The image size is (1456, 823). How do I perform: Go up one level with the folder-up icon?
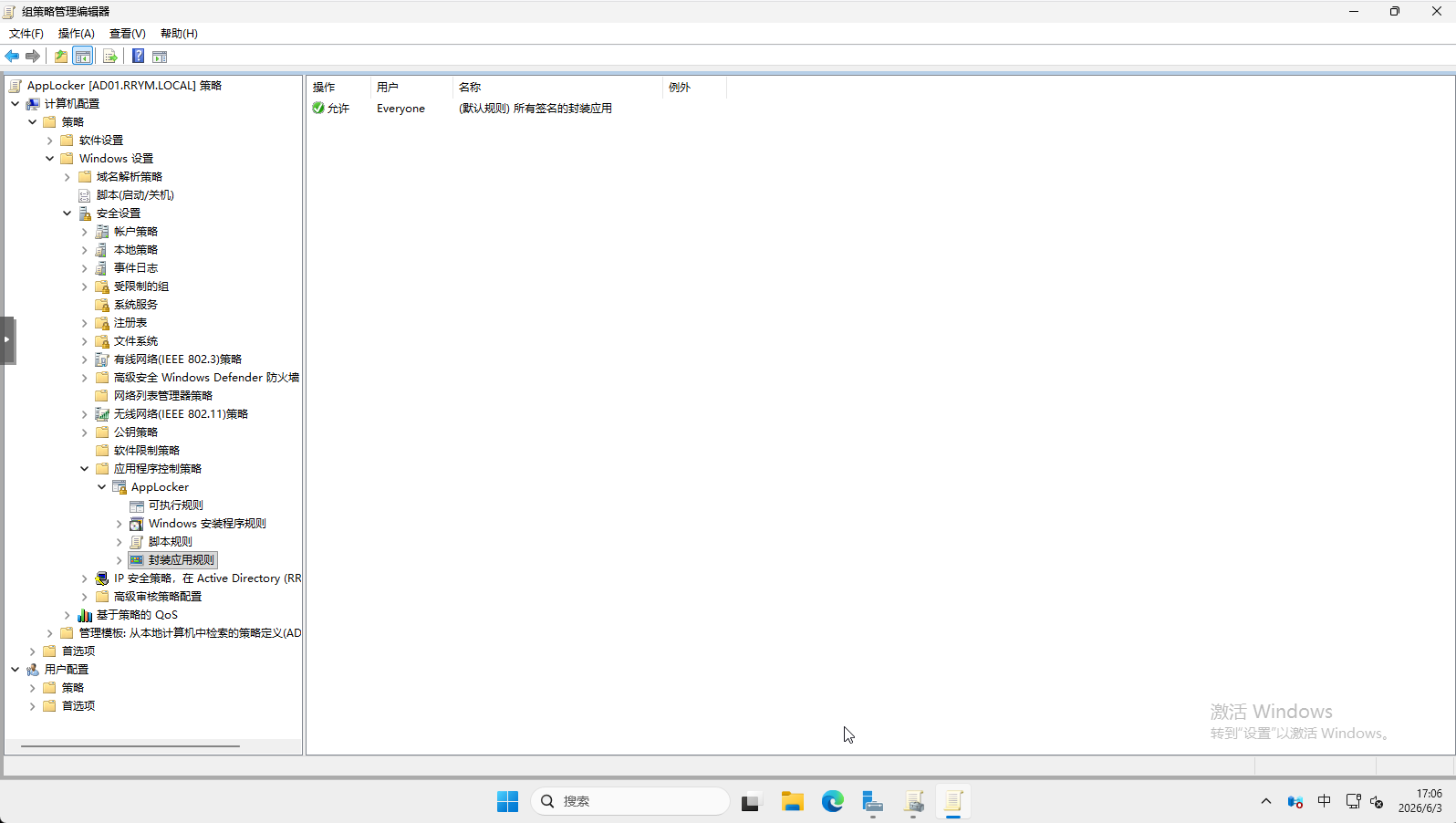click(x=60, y=57)
